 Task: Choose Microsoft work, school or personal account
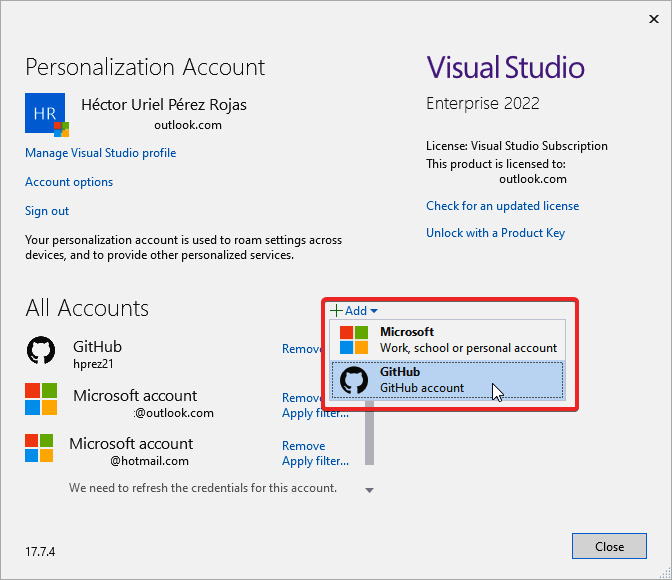tap(447, 340)
